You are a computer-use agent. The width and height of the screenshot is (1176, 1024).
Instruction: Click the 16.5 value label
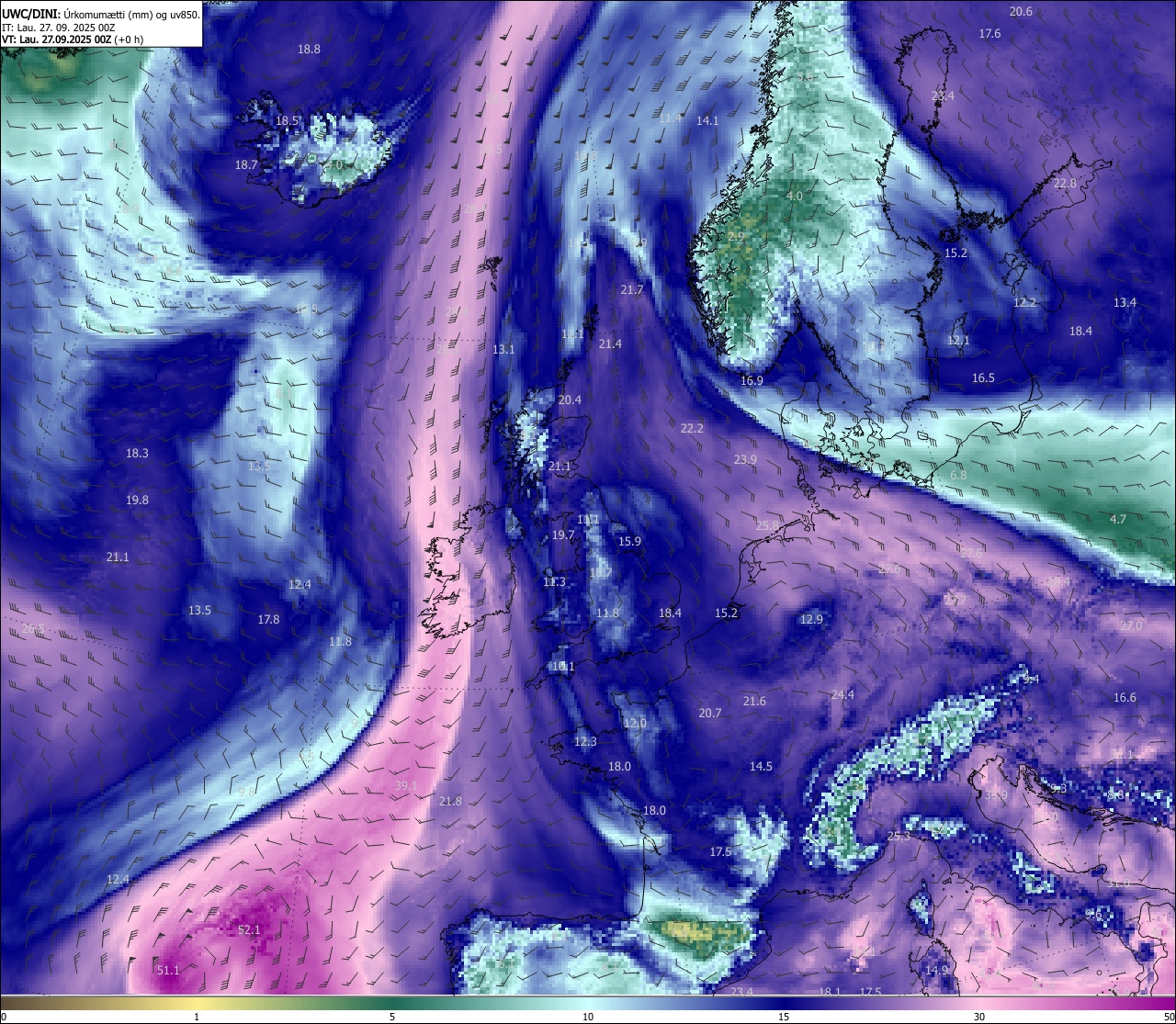[983, 378]
